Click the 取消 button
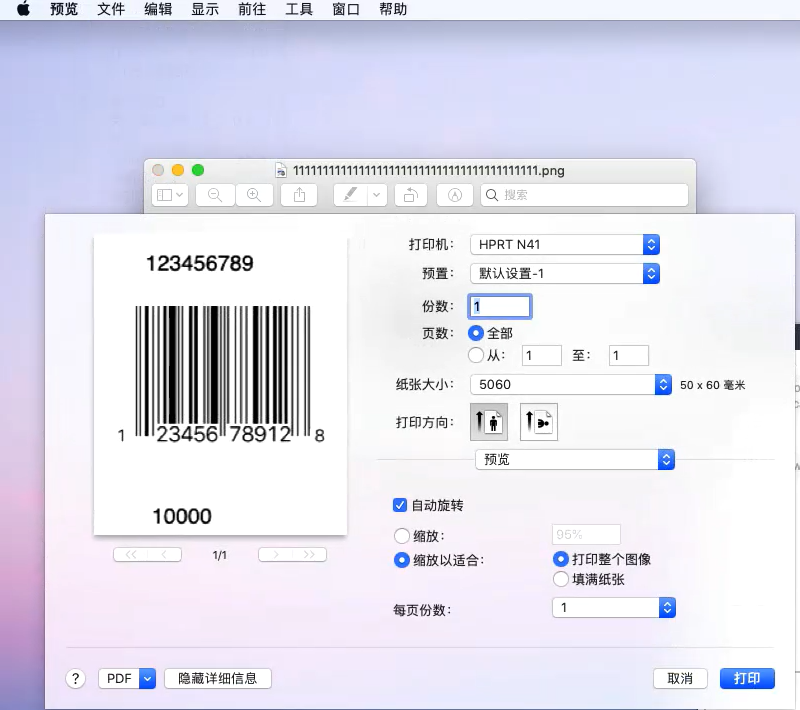 pos(680,678)
